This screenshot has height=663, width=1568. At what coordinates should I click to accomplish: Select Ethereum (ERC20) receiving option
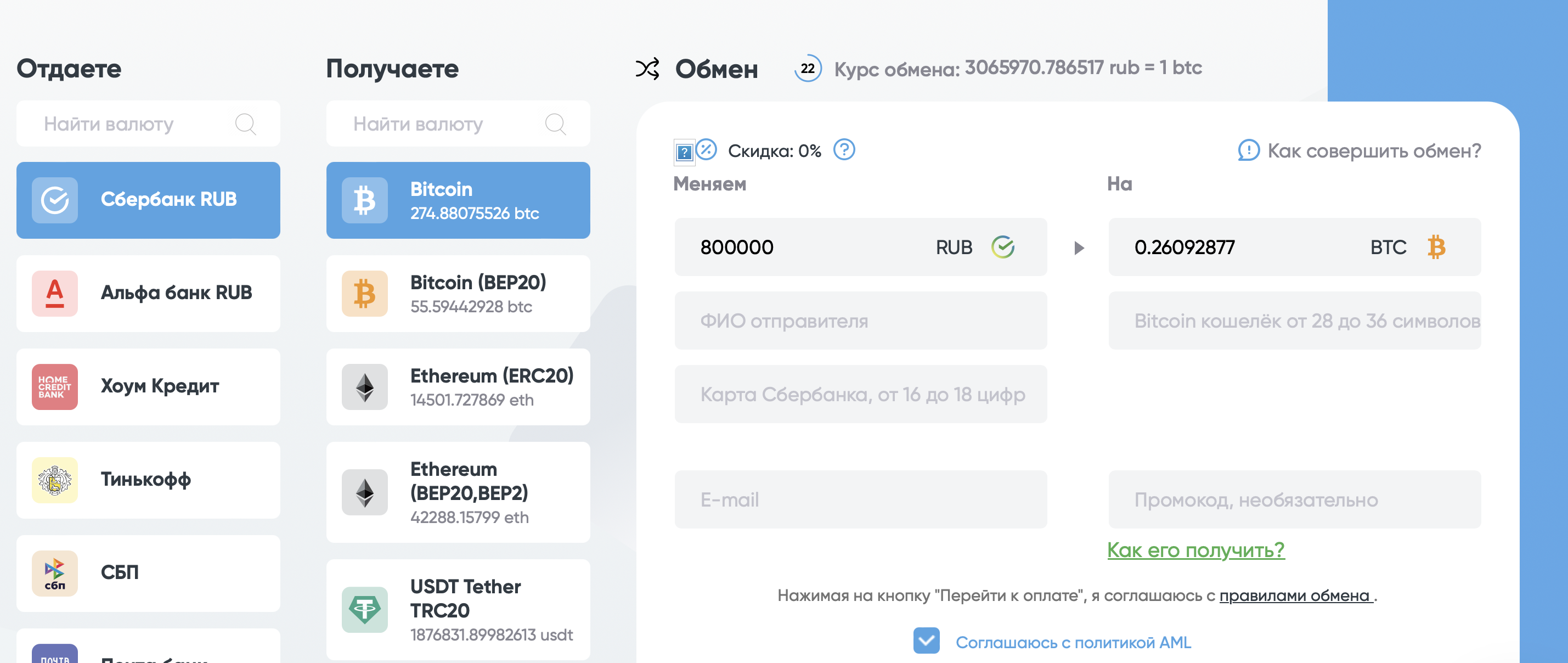coord(458,386)
